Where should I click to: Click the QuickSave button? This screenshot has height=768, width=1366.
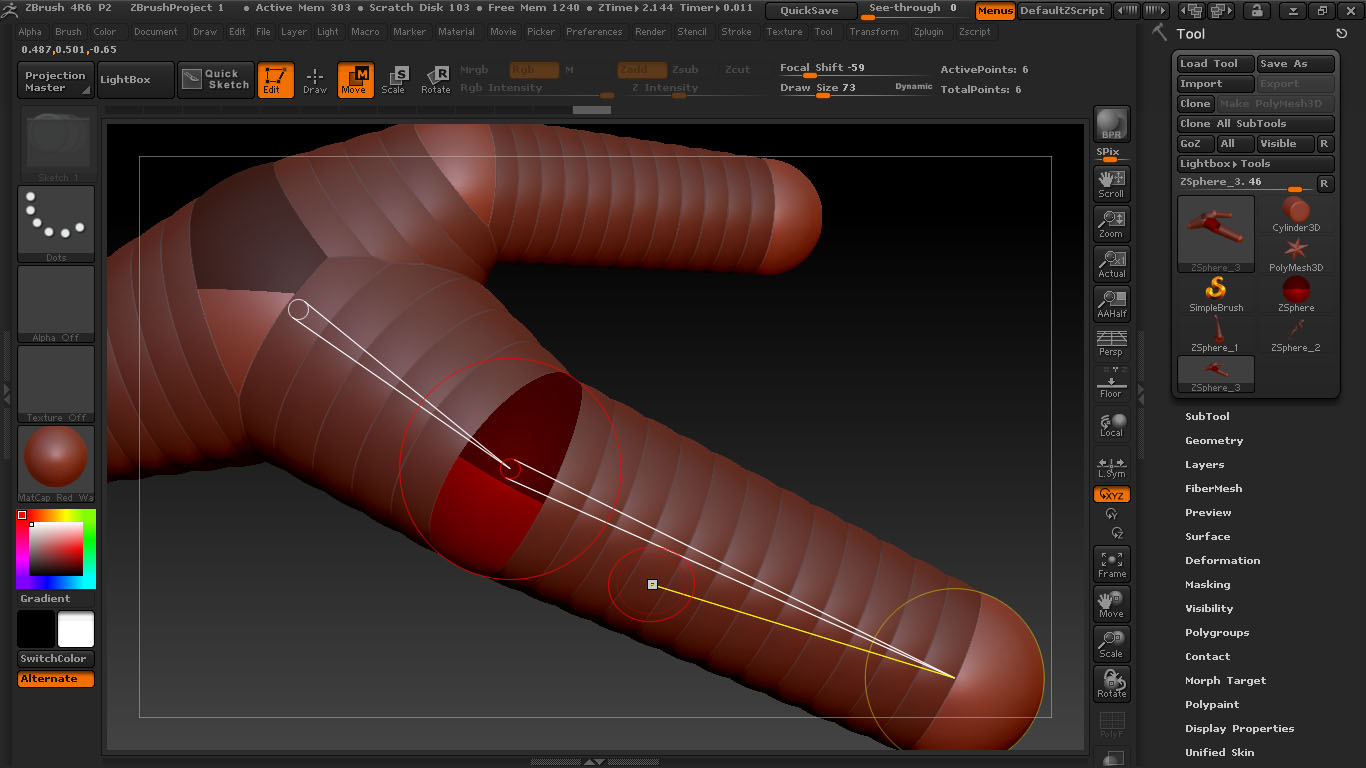810,11
